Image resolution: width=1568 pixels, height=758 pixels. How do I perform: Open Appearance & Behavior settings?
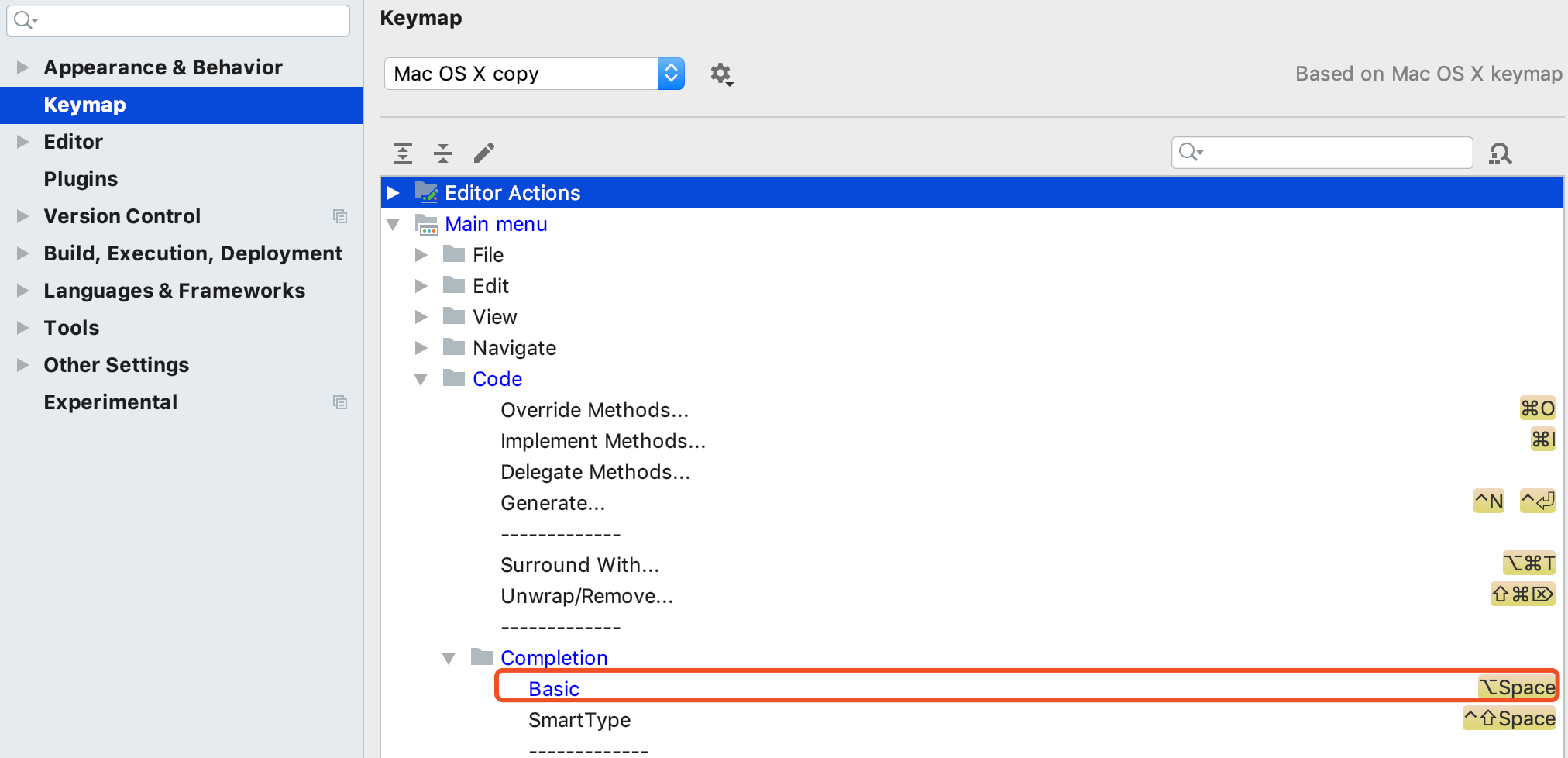pyautogui.click(x=163, y=67)
